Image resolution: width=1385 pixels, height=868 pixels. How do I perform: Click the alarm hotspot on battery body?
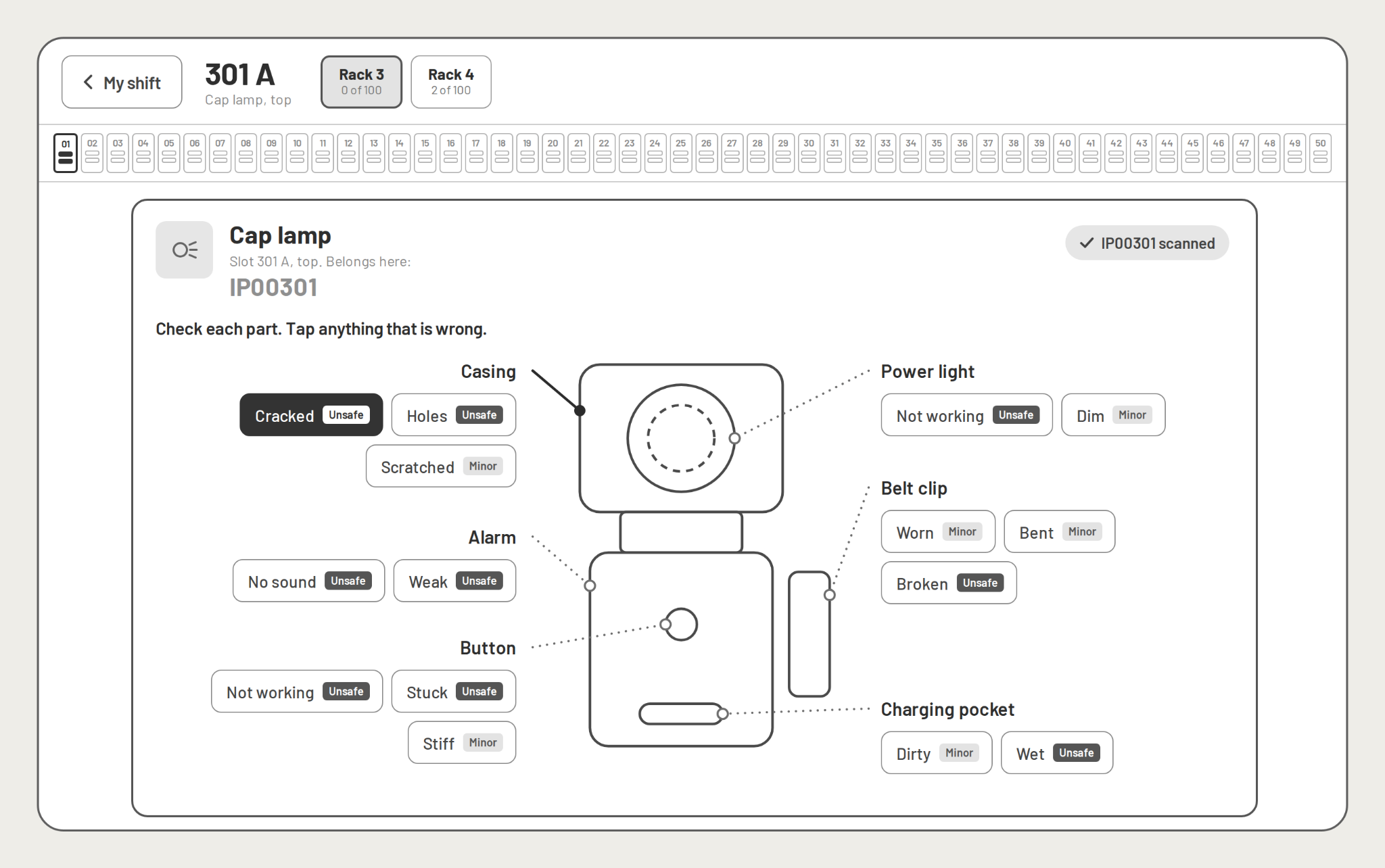click(x=590, y=585)
